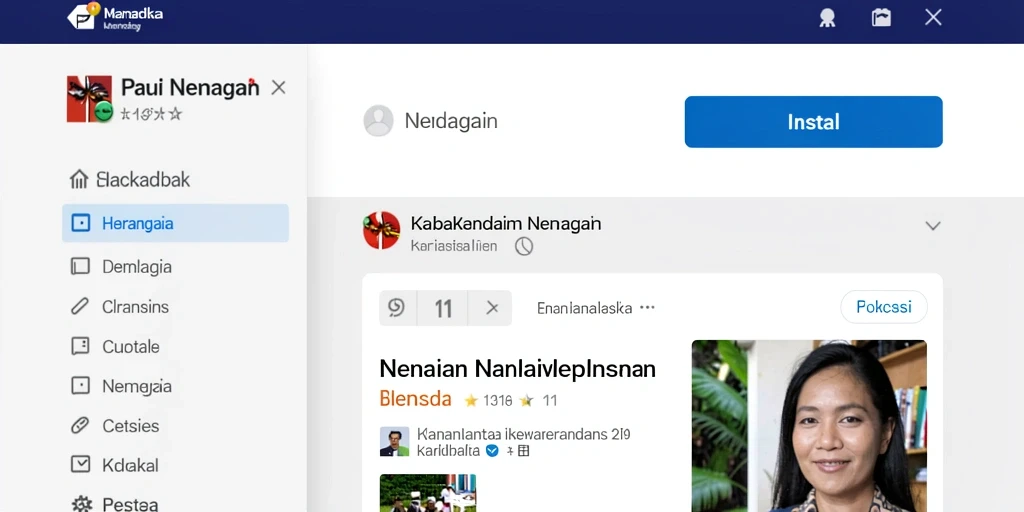Screen dimensions: 1024x512
Task: Click the award ribbon icon in top bar
Action: point(827,18)
